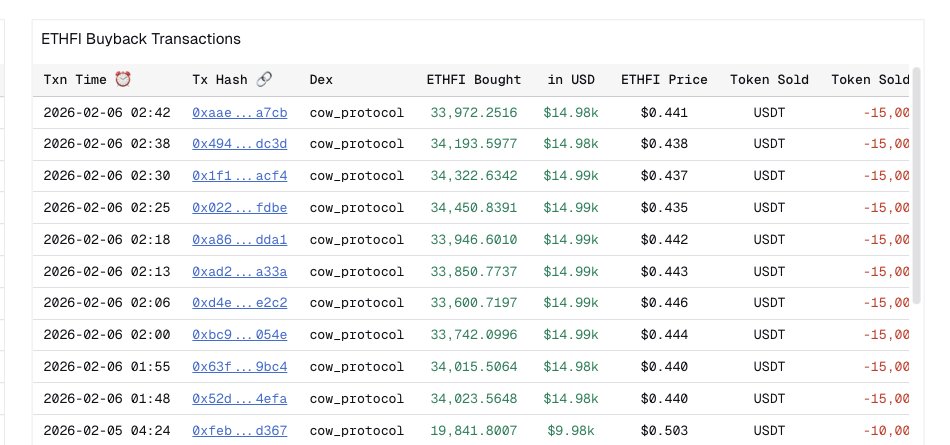Sort by the ETHFI Bought column header

(x=474, y=79)
